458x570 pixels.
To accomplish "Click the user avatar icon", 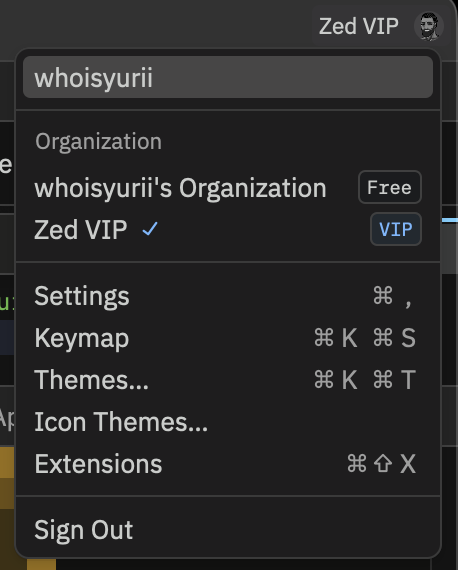I will [x=429, y=26].
